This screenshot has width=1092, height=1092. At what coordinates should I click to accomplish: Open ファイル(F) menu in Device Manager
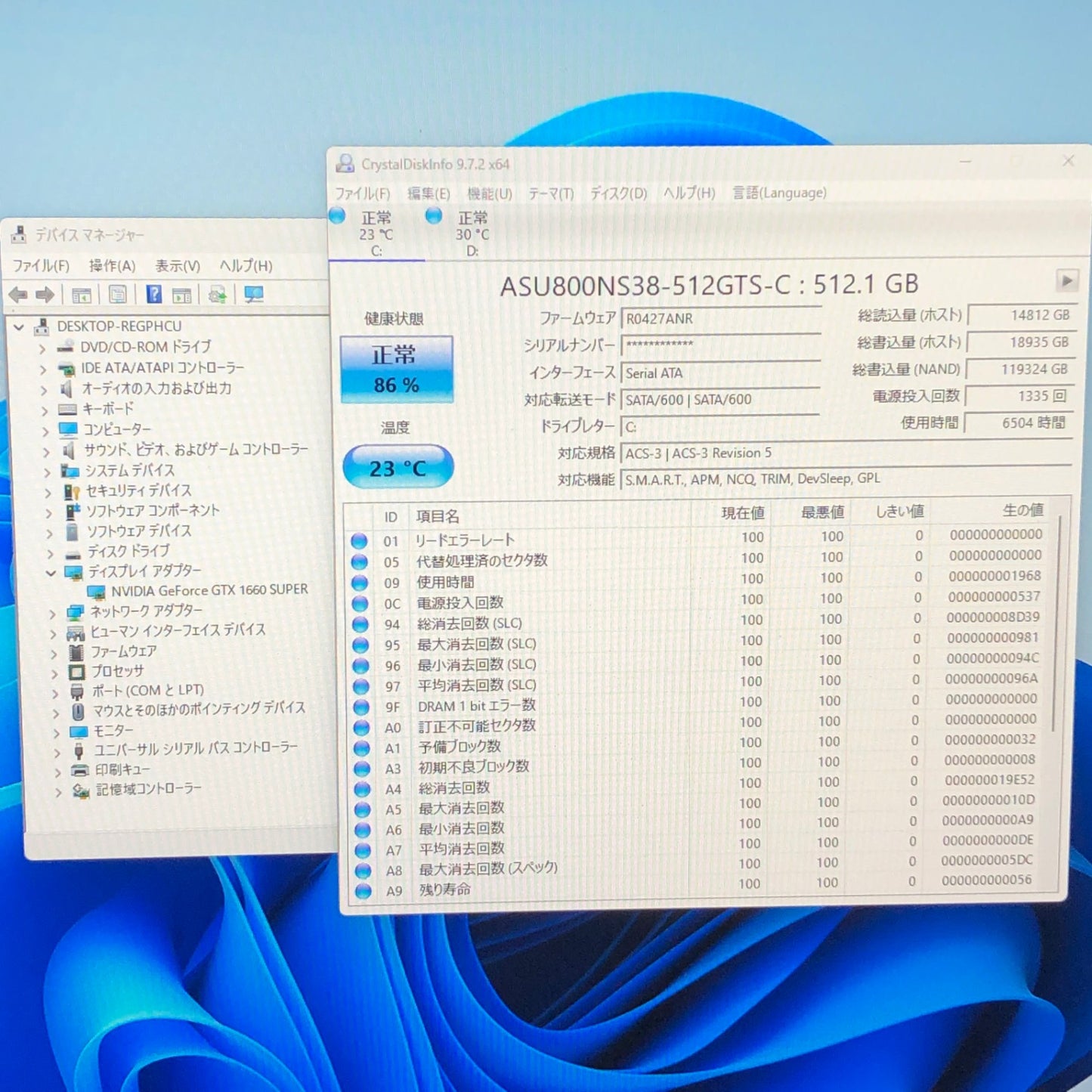[41, 266]
